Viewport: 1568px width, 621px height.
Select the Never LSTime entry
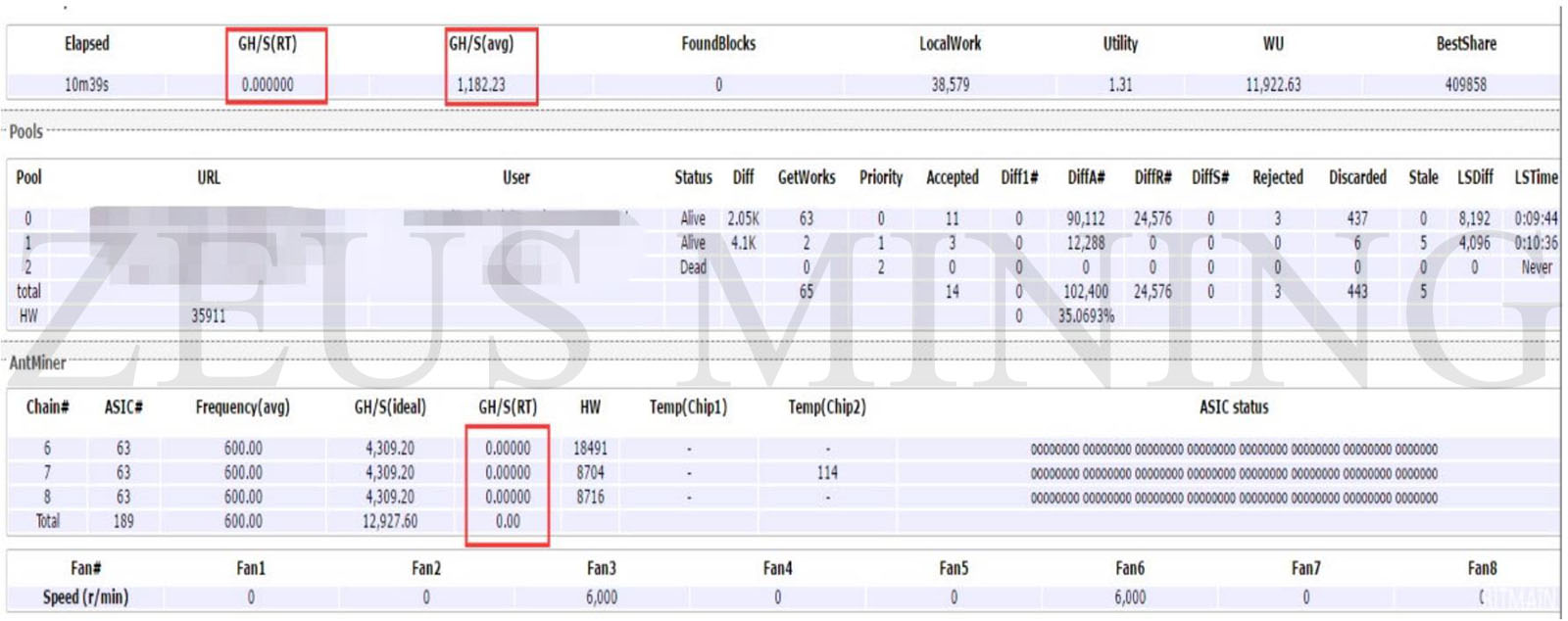[1537, 266]
